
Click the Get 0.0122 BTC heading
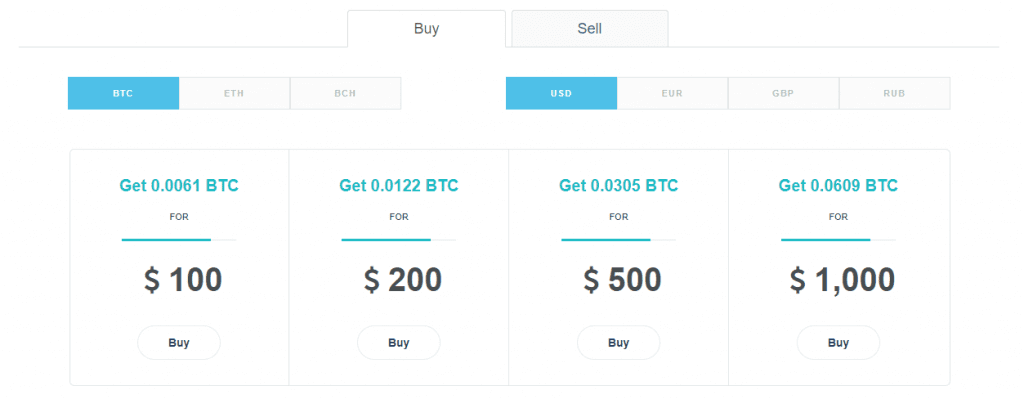(x=398, y=185)
